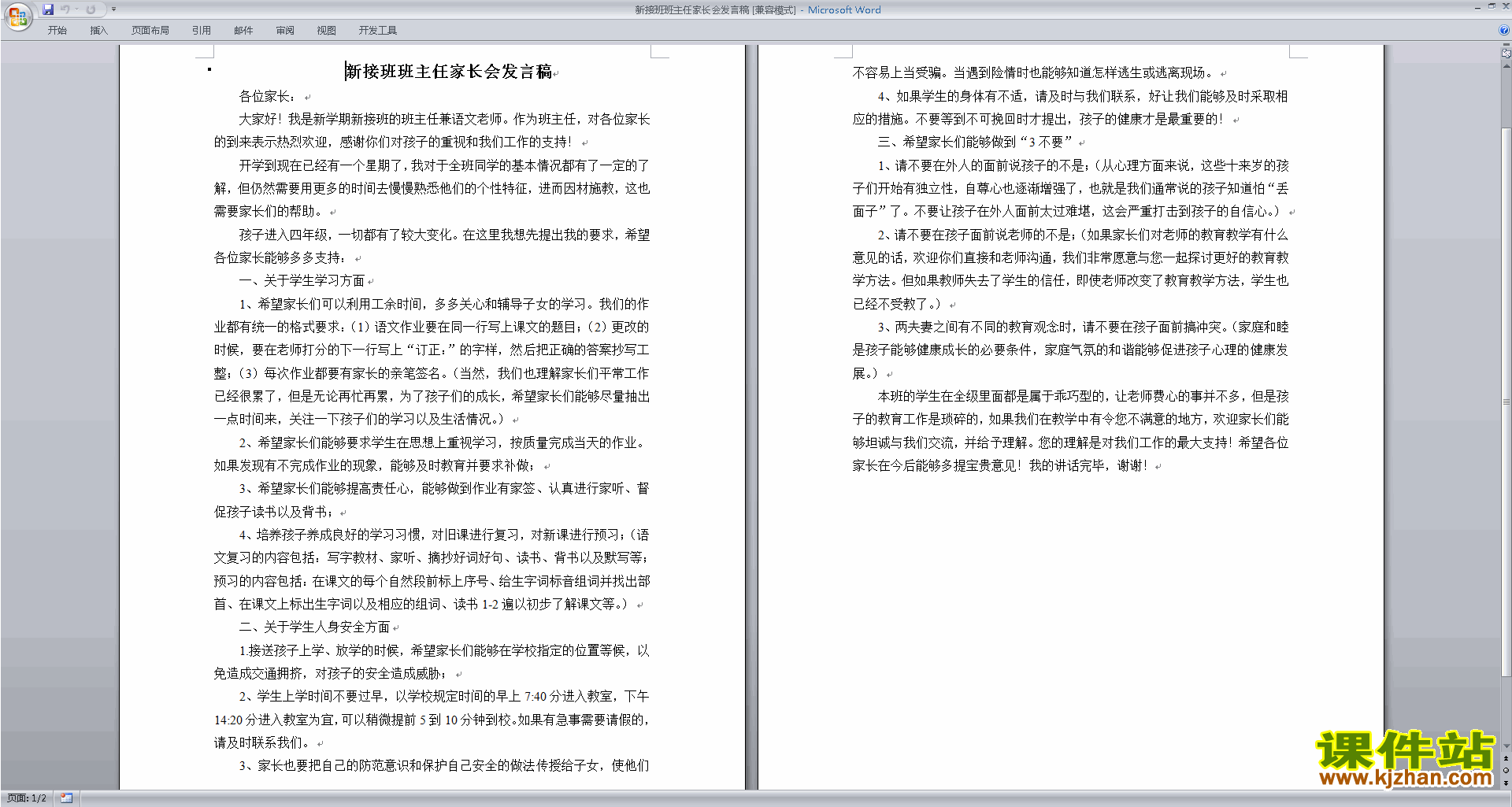The image size is (1512, 807).
Task: Click the paragraph starting 3、两夫妻之间有不同的教育观念
Action: point(1070,350)
